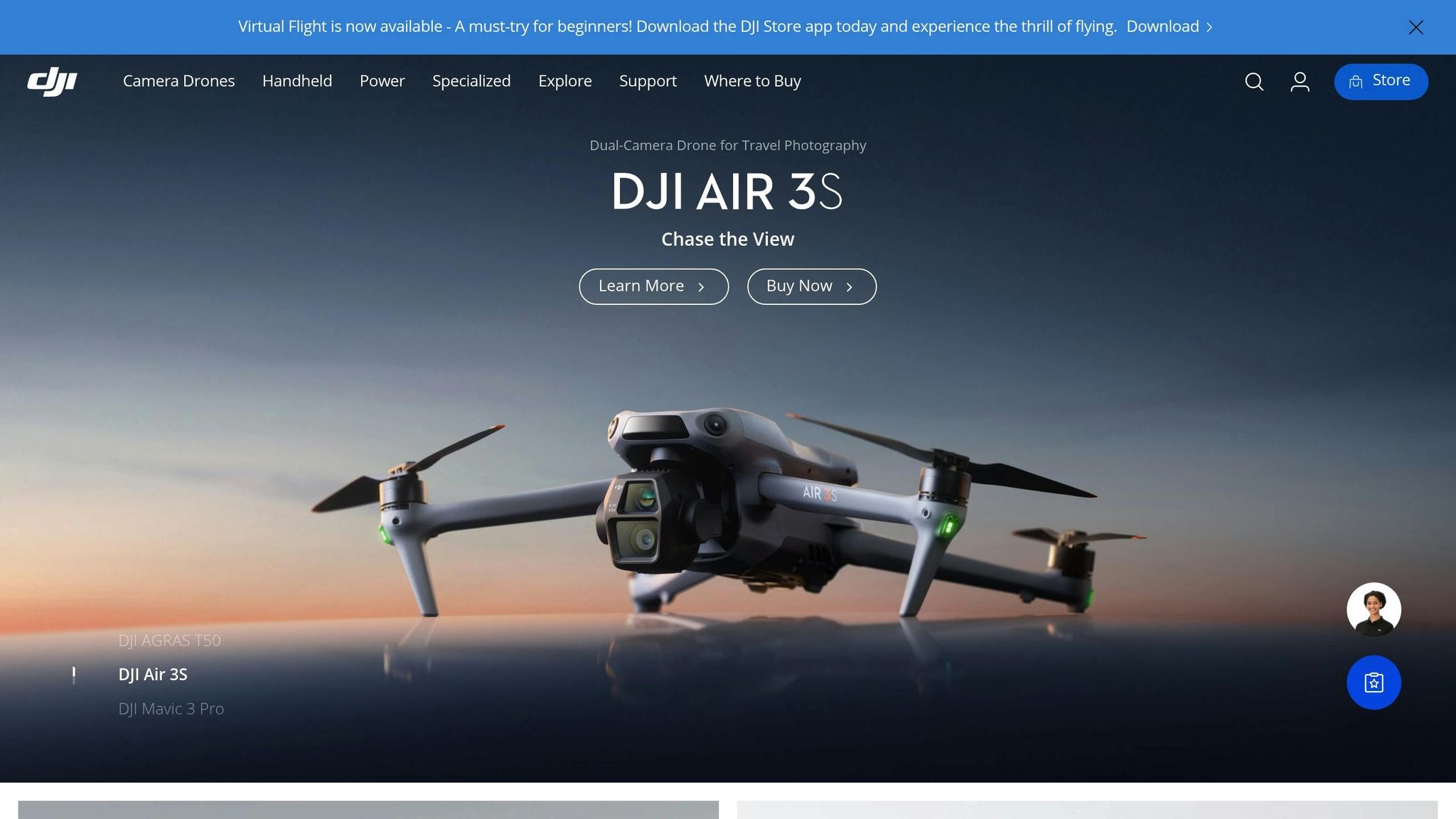
Task: Open Camera Drones menu
Action: tap(178, 81)
